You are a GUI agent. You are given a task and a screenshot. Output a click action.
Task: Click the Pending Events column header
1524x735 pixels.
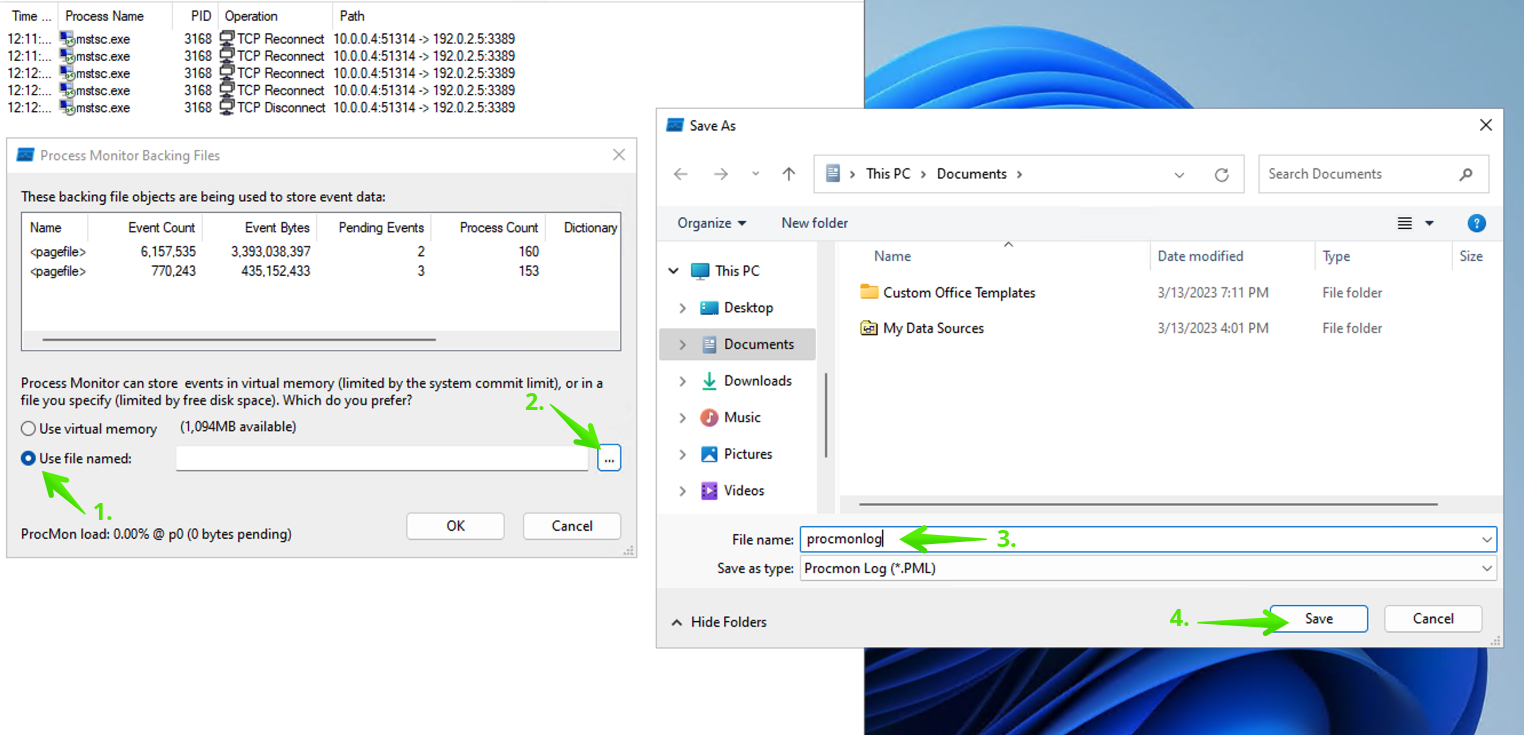click(381, 228)
